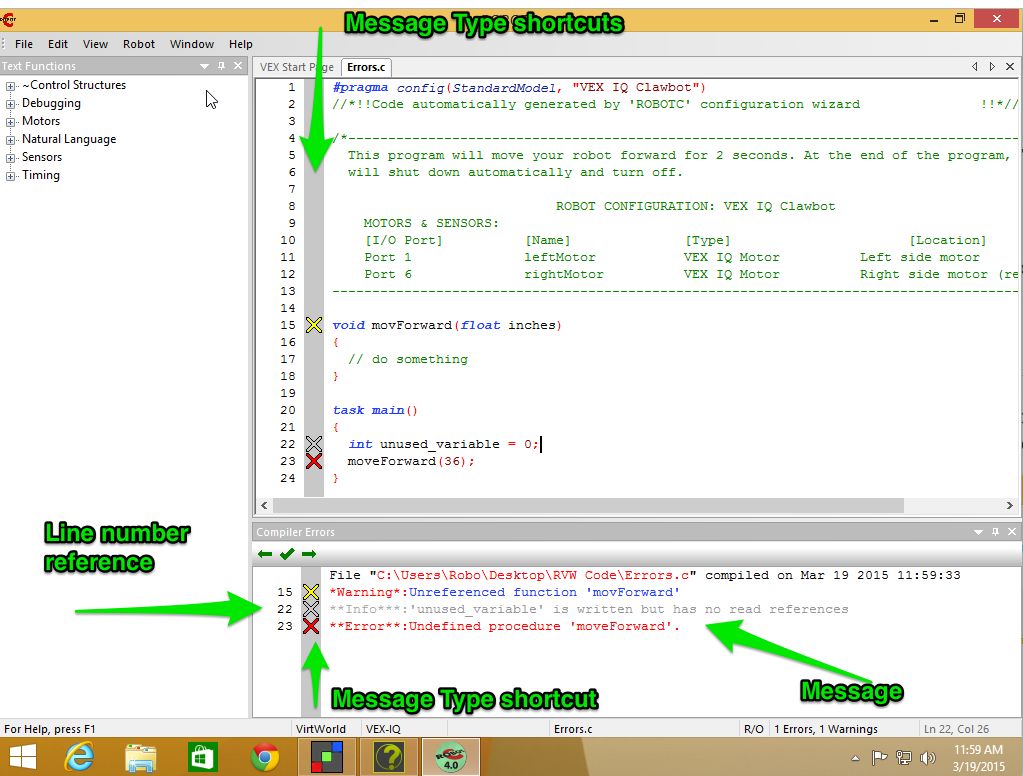
Task: Open the colored blocks app in taskbar
Action: [327, 757]
